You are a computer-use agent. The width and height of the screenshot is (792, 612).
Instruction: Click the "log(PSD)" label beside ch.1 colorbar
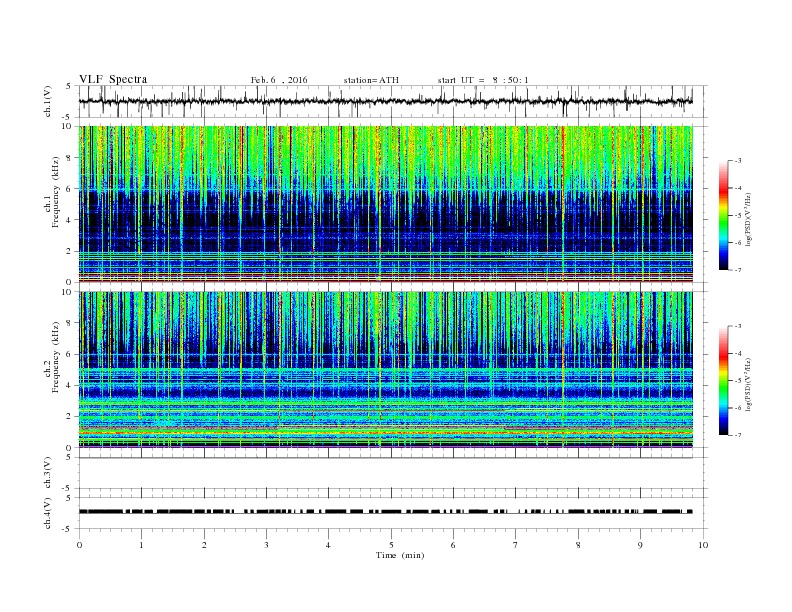click(749, 219)
